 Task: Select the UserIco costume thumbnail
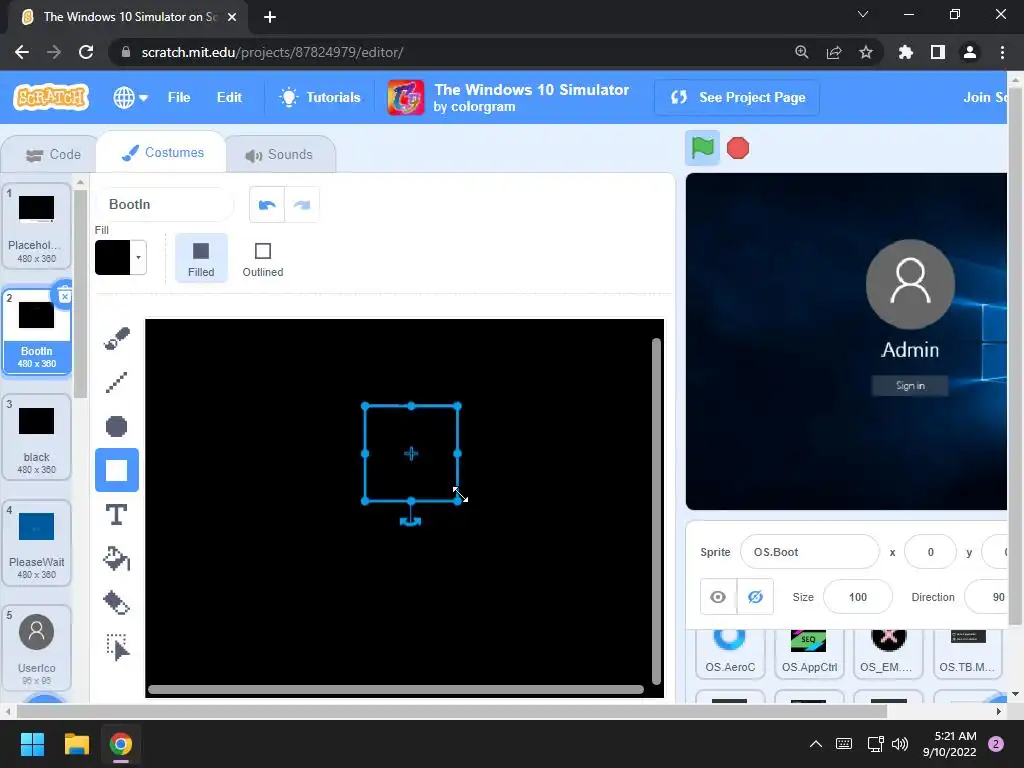37,648
